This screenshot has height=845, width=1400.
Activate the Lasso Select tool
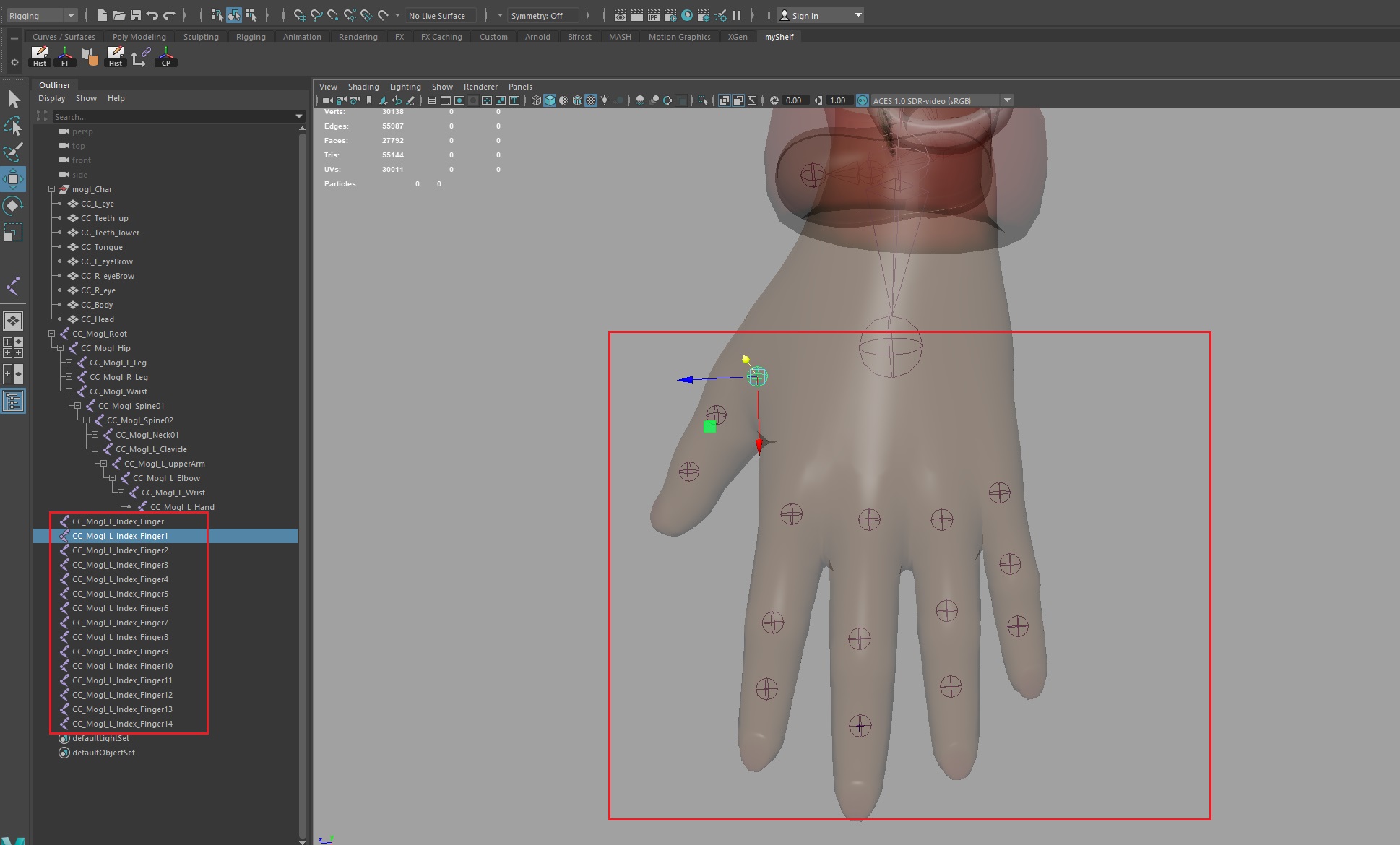point(14,126)
